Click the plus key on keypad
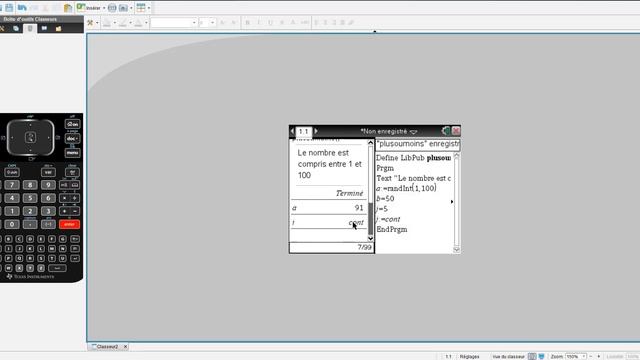The height and width of the screenshot is (360, 640). tap(64, 211)
